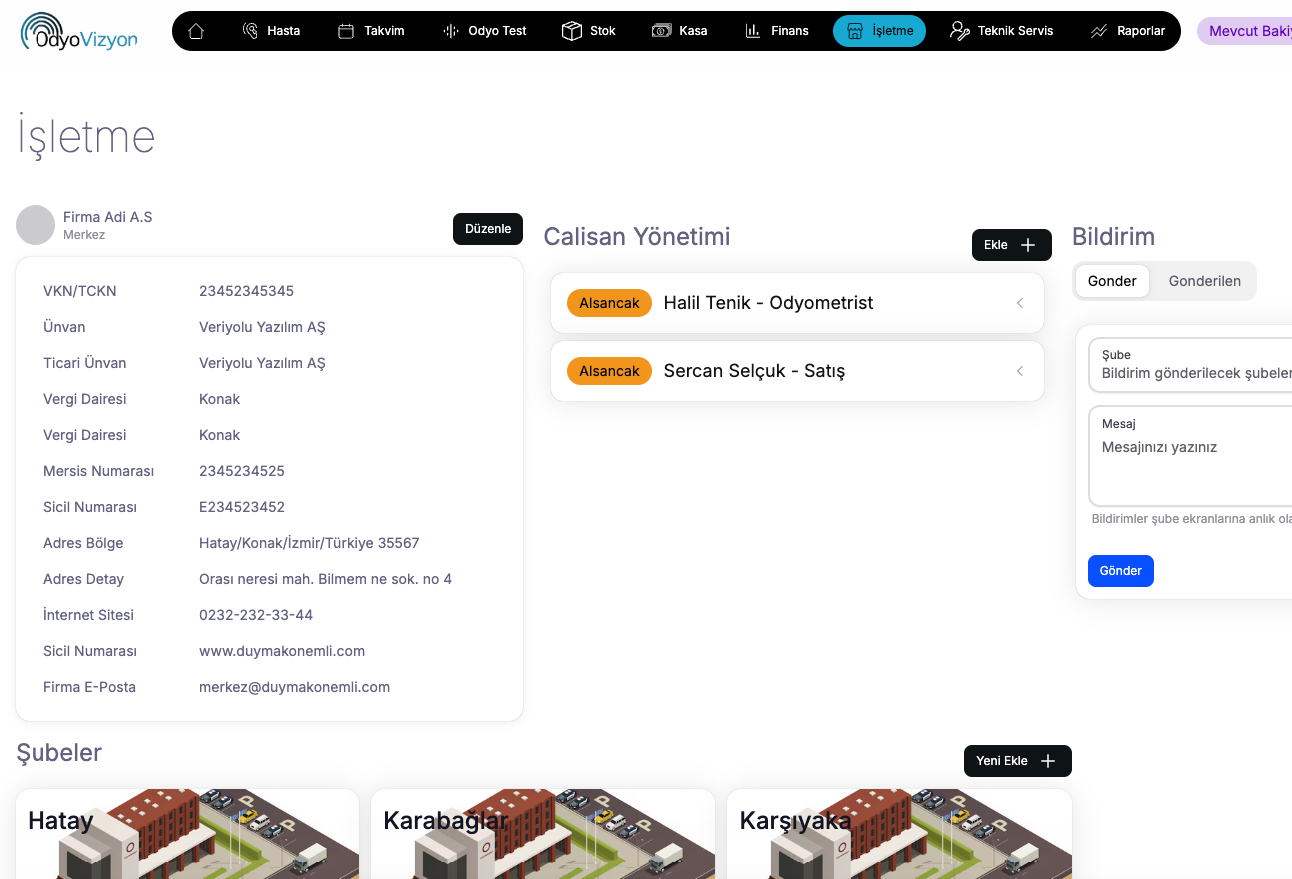Image resolution: width=1292 pixels, height=879 pixels.
Task: Expand Sercan Selçuk employee row chevron
Action: tap(1020, 371)
